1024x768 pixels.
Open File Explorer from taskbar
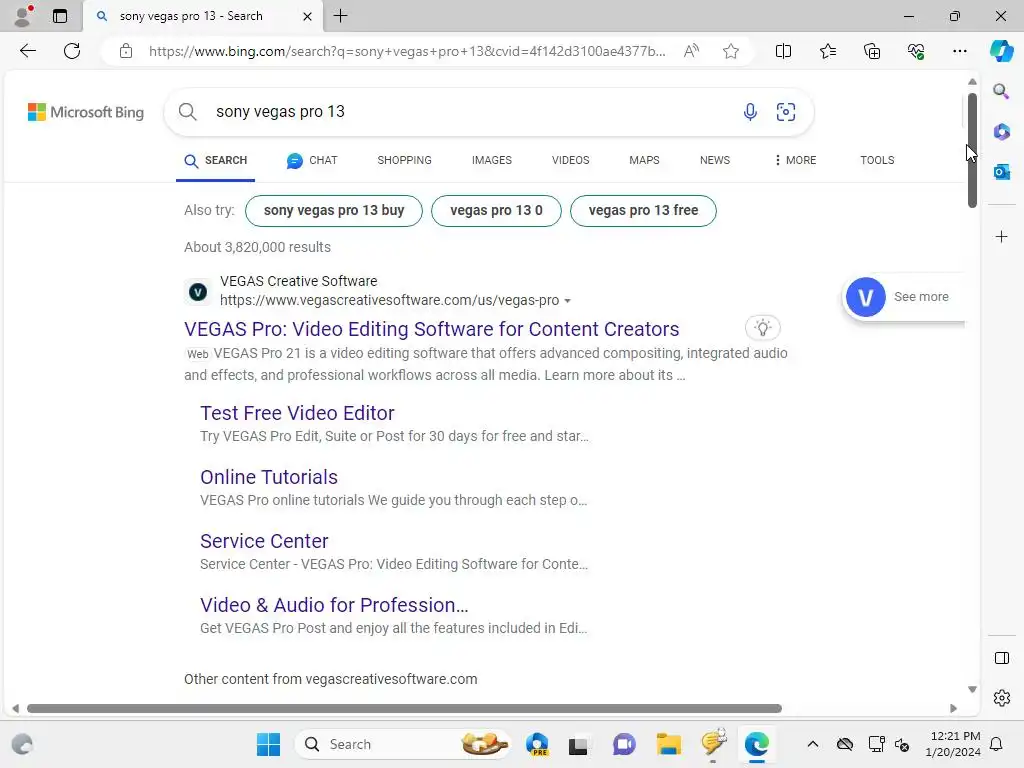(669, 744)
